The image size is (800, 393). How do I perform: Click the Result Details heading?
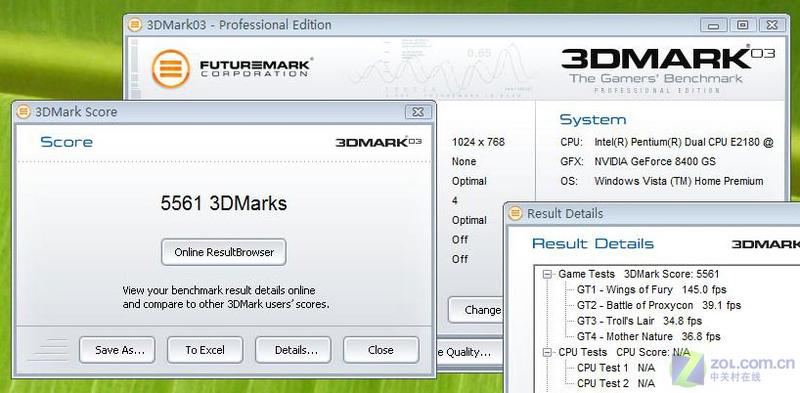pos(592,244)
